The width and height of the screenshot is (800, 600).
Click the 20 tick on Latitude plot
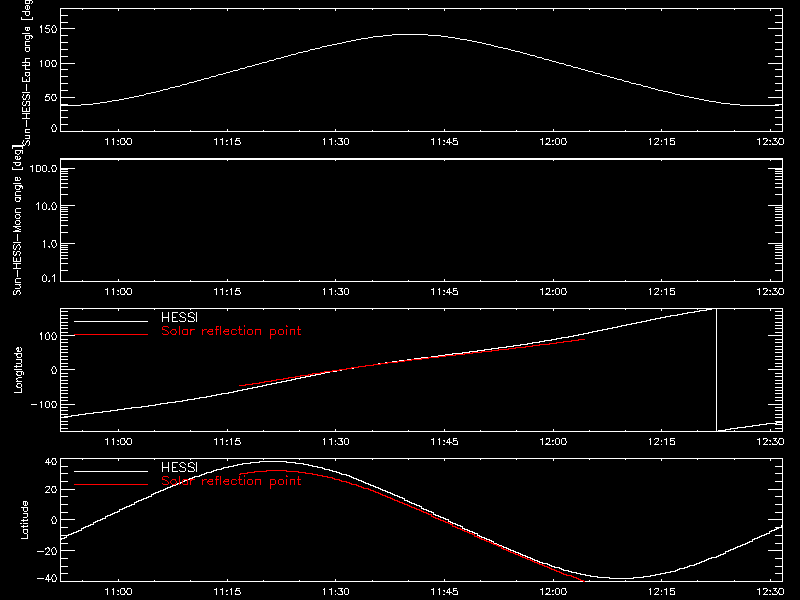pyautogui.click(x=52, y=489)
